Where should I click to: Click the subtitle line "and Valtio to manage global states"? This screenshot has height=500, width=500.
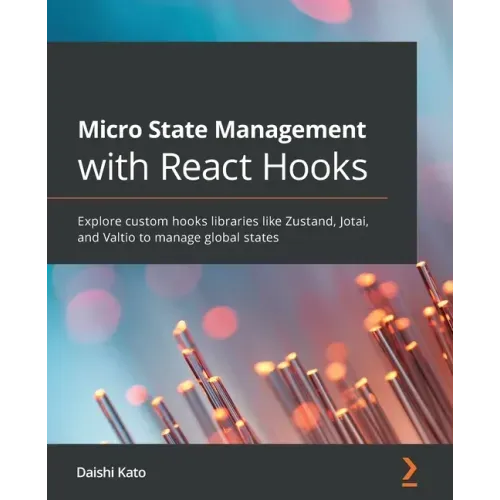(178, 238)
